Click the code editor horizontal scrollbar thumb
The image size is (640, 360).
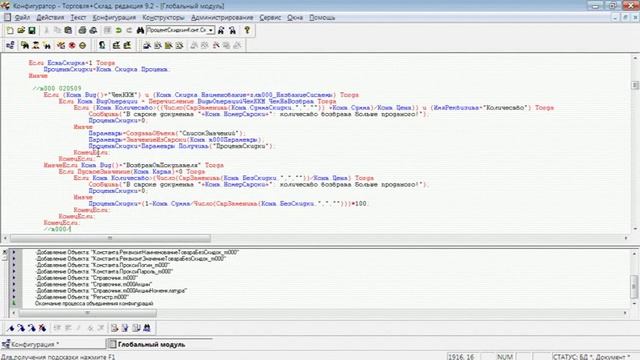110,238
